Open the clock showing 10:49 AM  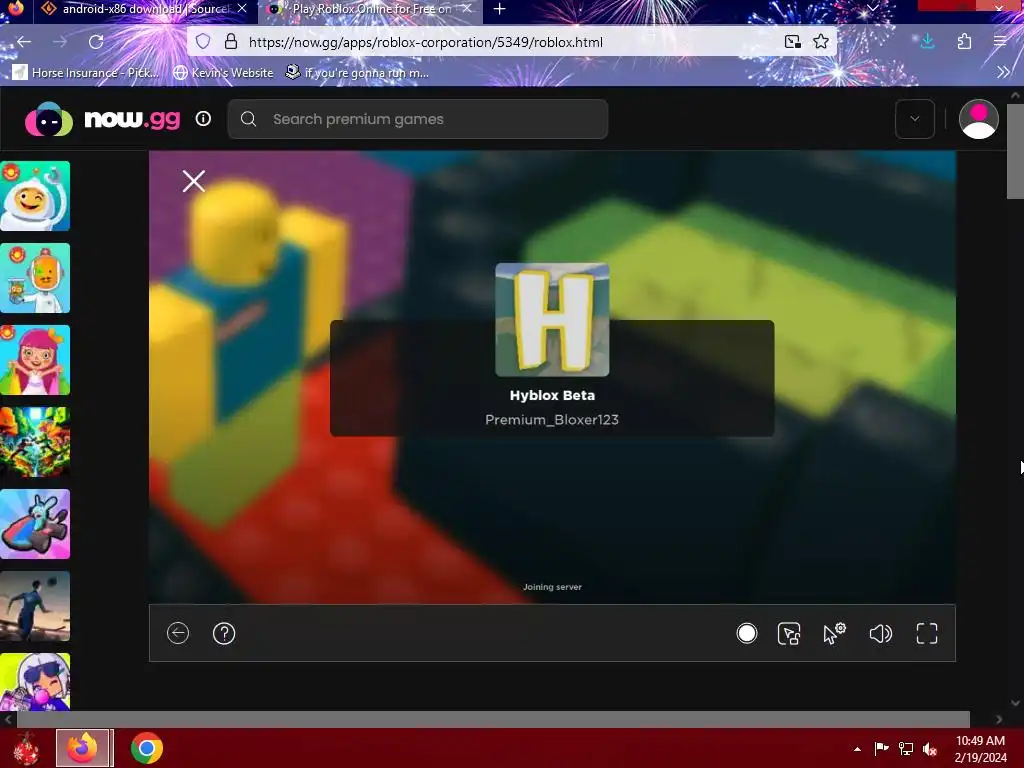click(x=980, y=748)
